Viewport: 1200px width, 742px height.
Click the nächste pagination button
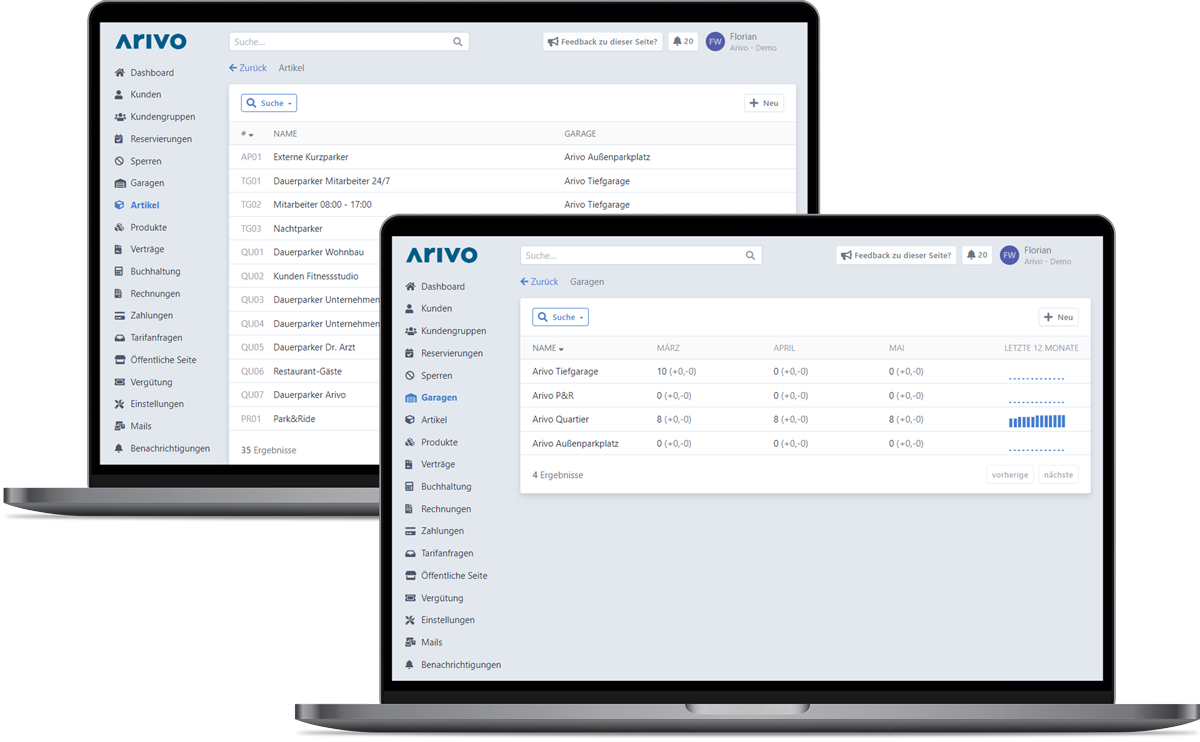pos(1058,475)
